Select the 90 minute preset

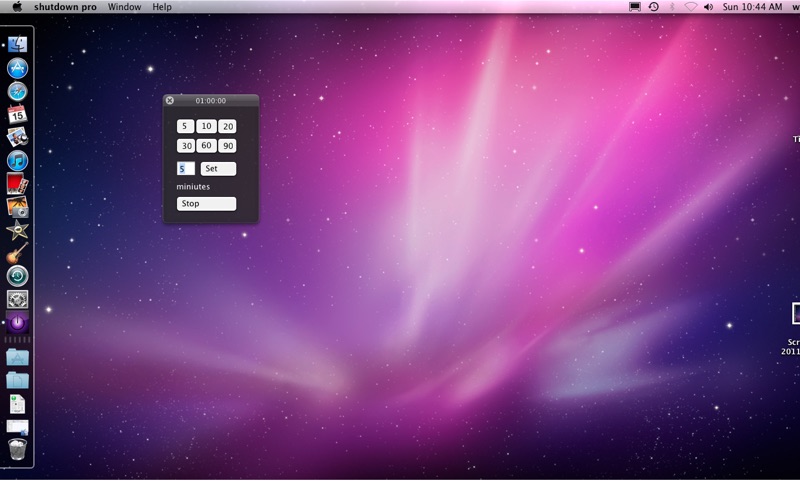(228, 146)
